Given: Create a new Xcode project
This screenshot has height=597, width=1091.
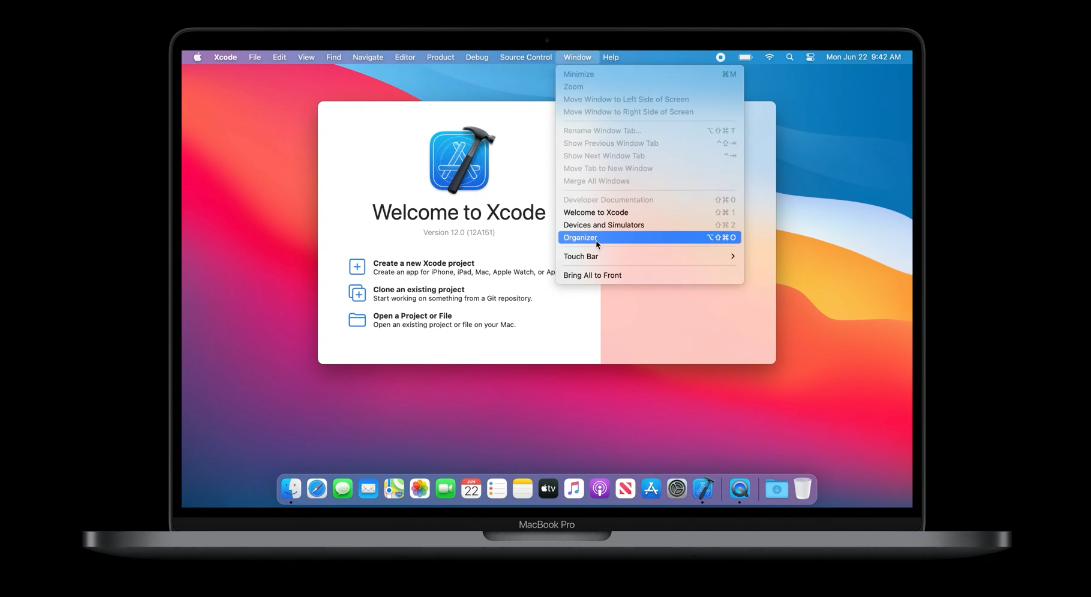Looking at the screenshot, I should pos(452,267).
